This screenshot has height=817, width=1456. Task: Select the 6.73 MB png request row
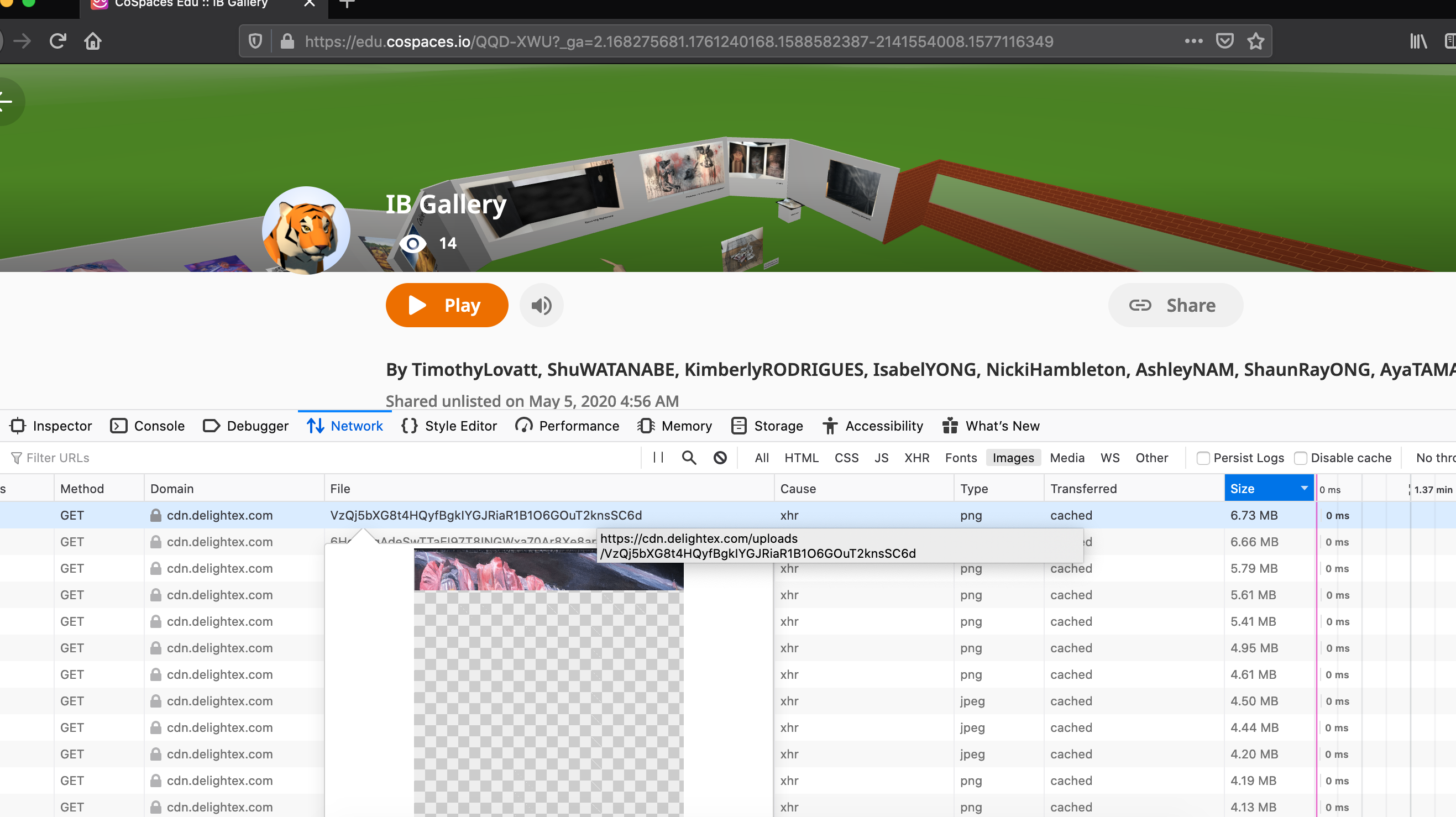tap(728, 515)
